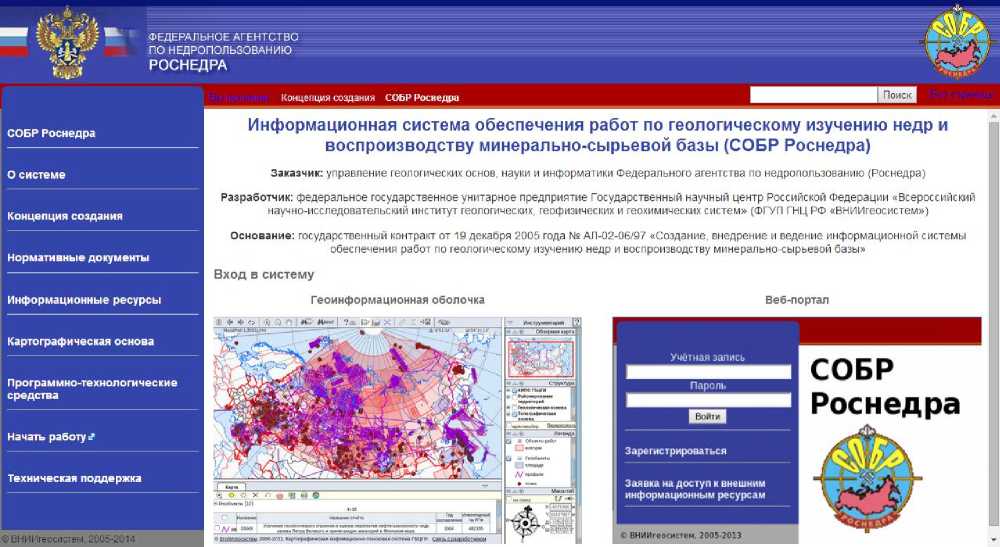The height and width of the screenshot is (547, 1000).
Task: Click the round СОБР logo in the header
Action: tap(956, 42)
